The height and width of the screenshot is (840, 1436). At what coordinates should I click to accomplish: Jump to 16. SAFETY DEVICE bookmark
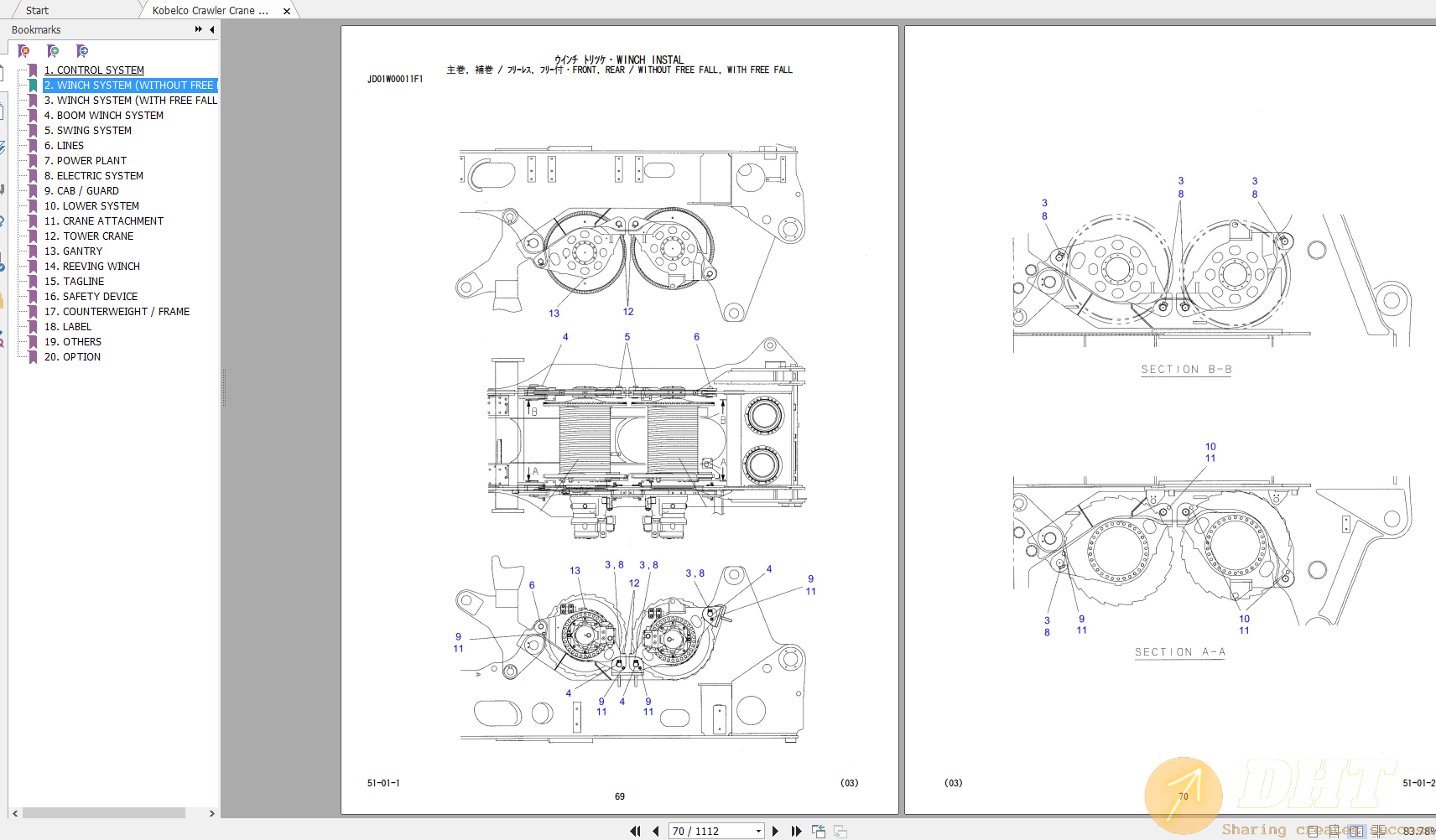(x=91, y=297)
